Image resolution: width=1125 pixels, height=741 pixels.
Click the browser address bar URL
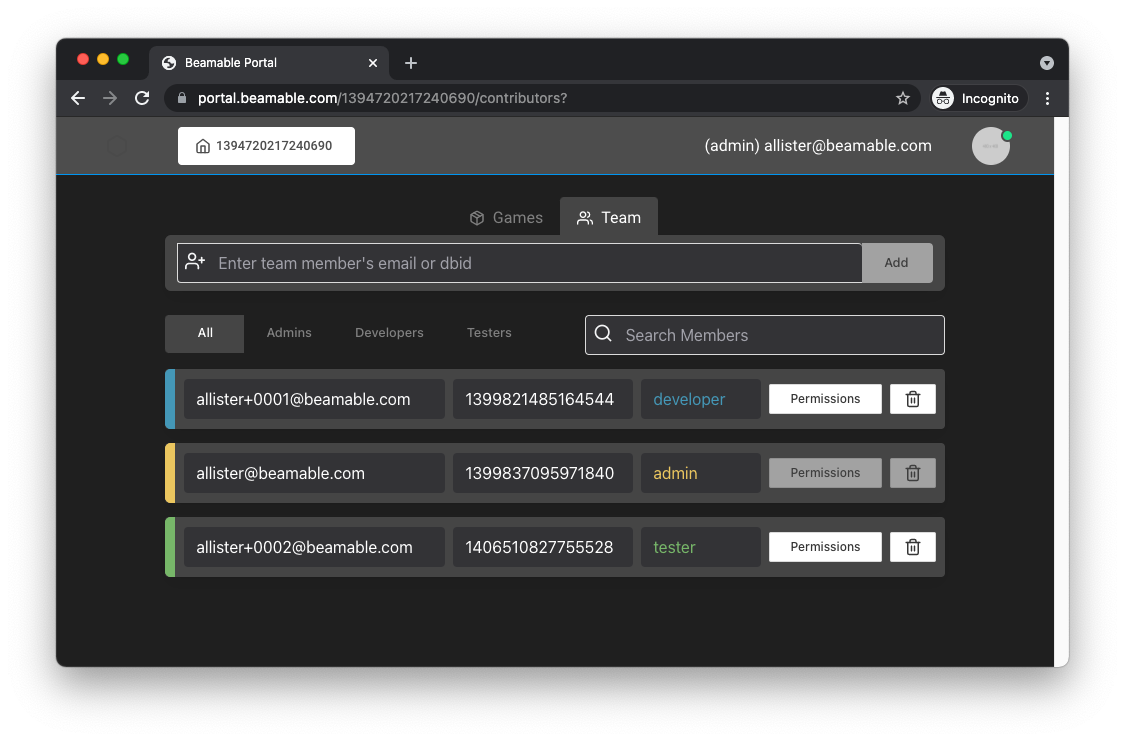point(382,98)
